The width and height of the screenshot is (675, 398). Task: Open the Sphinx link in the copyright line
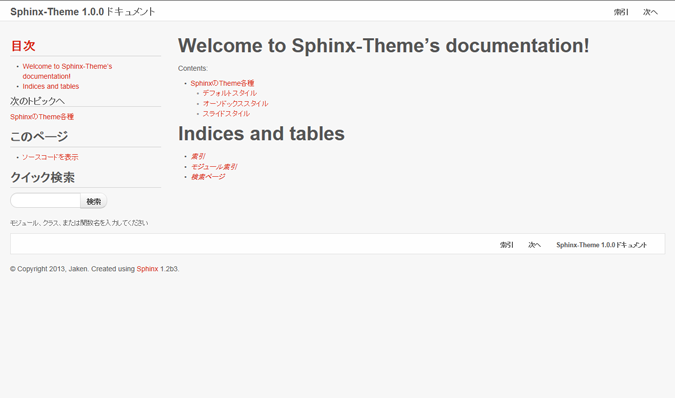147,269
